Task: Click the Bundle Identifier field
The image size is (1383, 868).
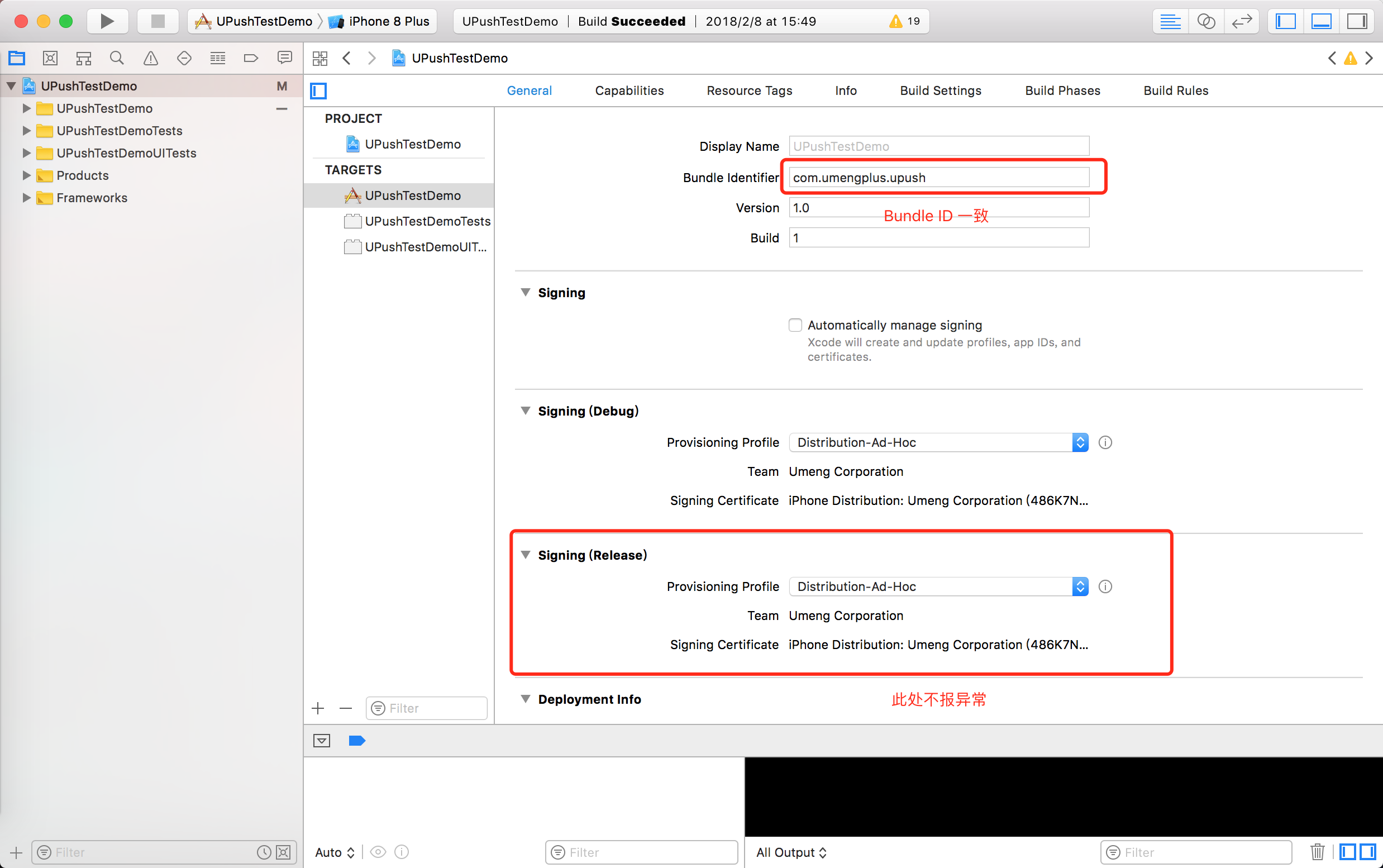Action: [x=938, y=178]
